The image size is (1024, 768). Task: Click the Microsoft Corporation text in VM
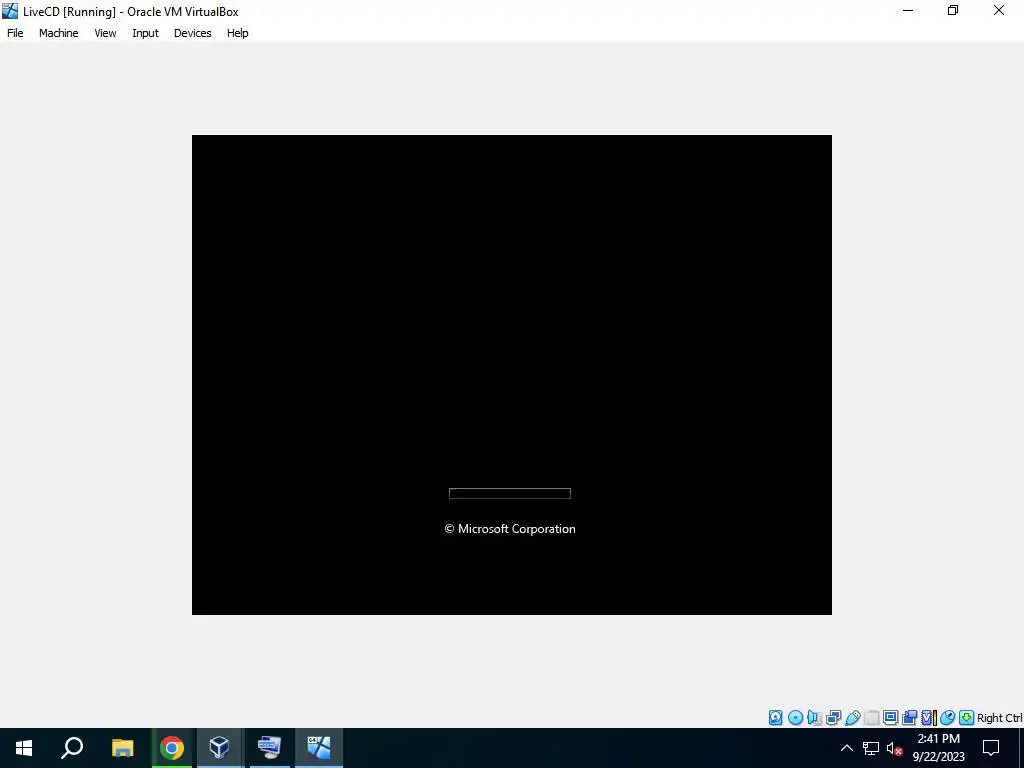pyautogui.click(x=509, y=529)
